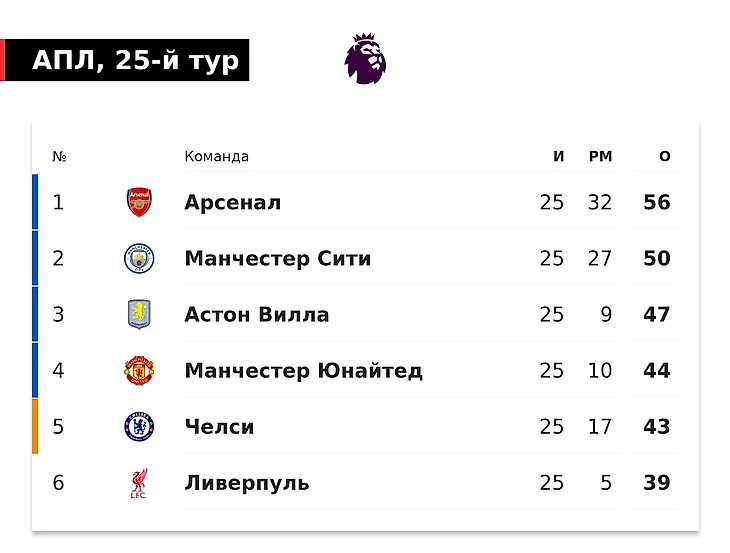Sort by the О points column header

coord(665,156)
